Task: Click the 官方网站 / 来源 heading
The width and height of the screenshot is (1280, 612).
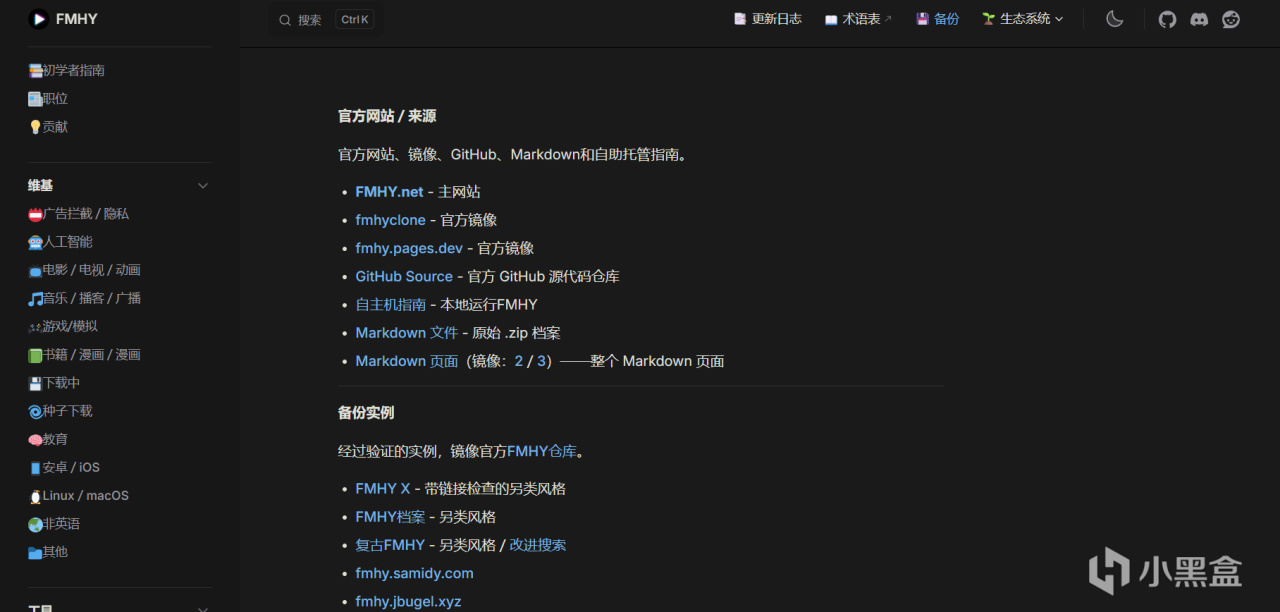Action: [x=387, y=116]
